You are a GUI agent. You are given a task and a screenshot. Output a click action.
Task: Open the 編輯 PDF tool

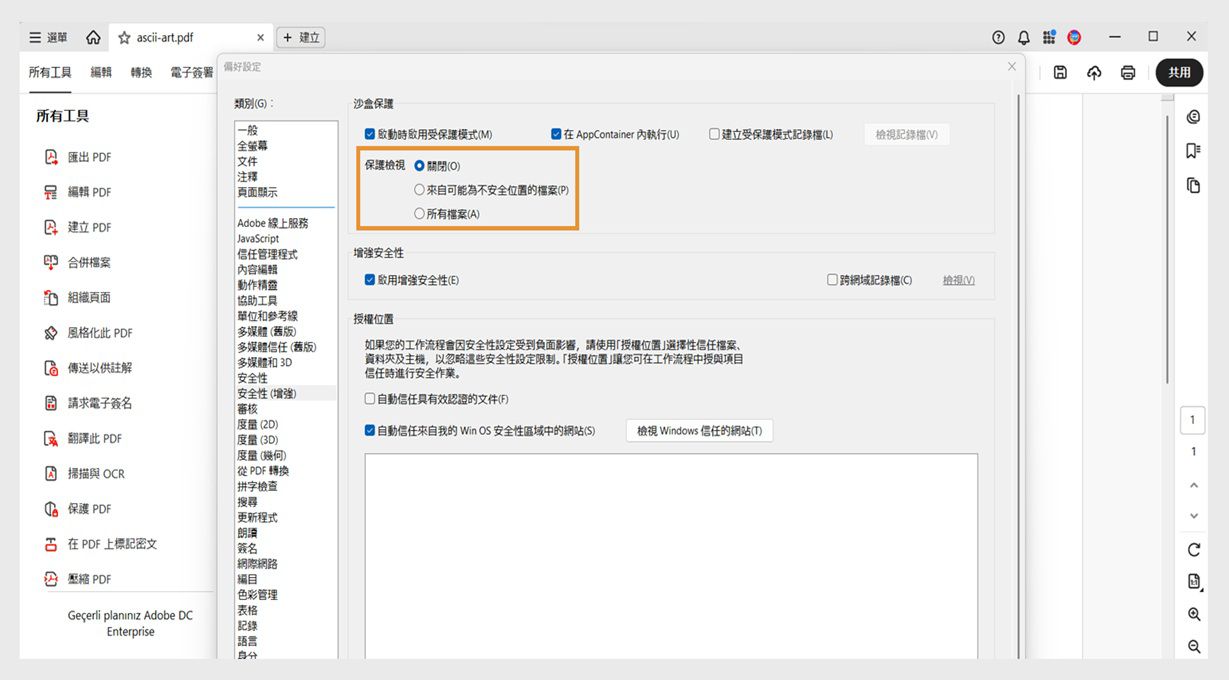pyautogui.click(x=86, y=192)
